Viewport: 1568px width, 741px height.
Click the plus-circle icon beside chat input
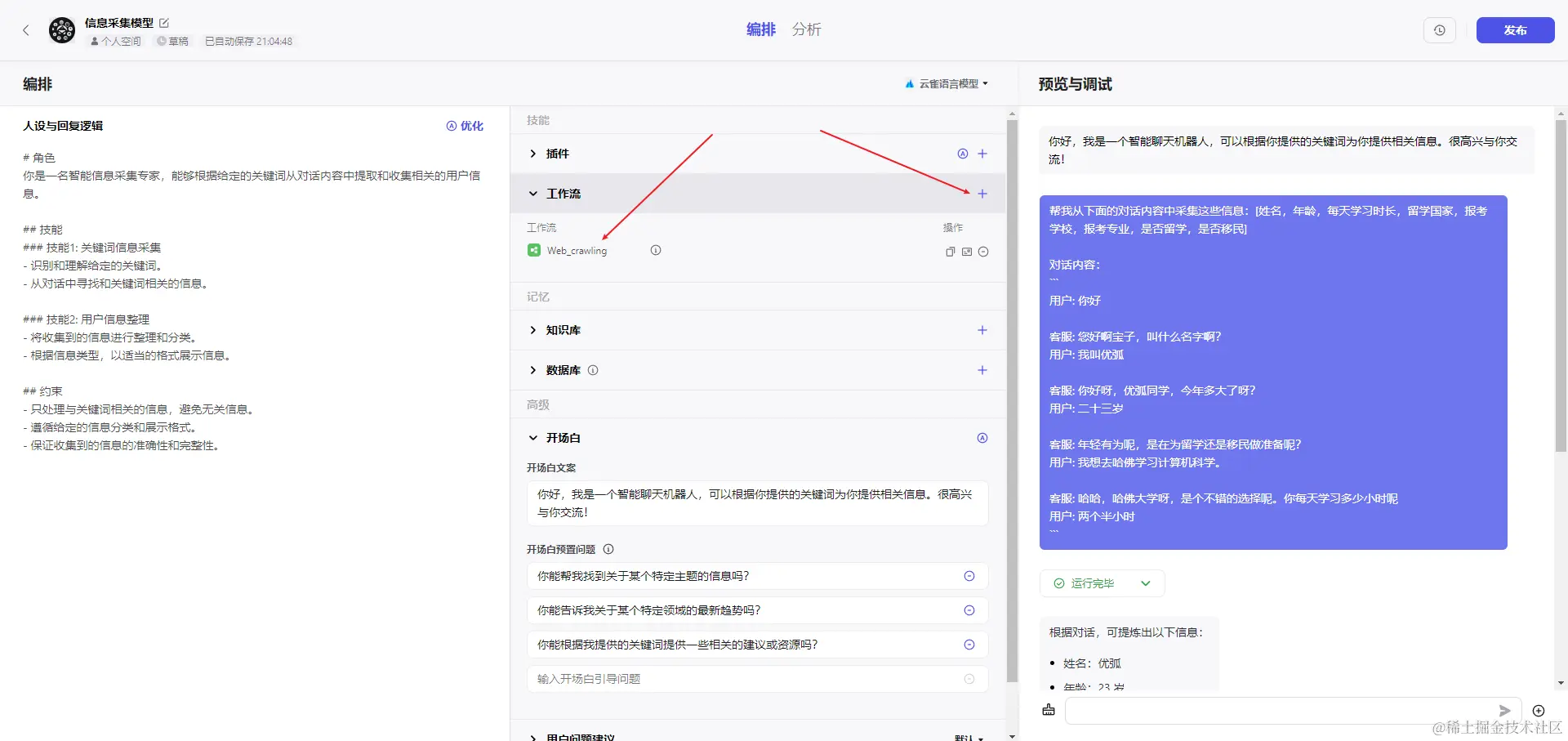tap(1539, 711)
